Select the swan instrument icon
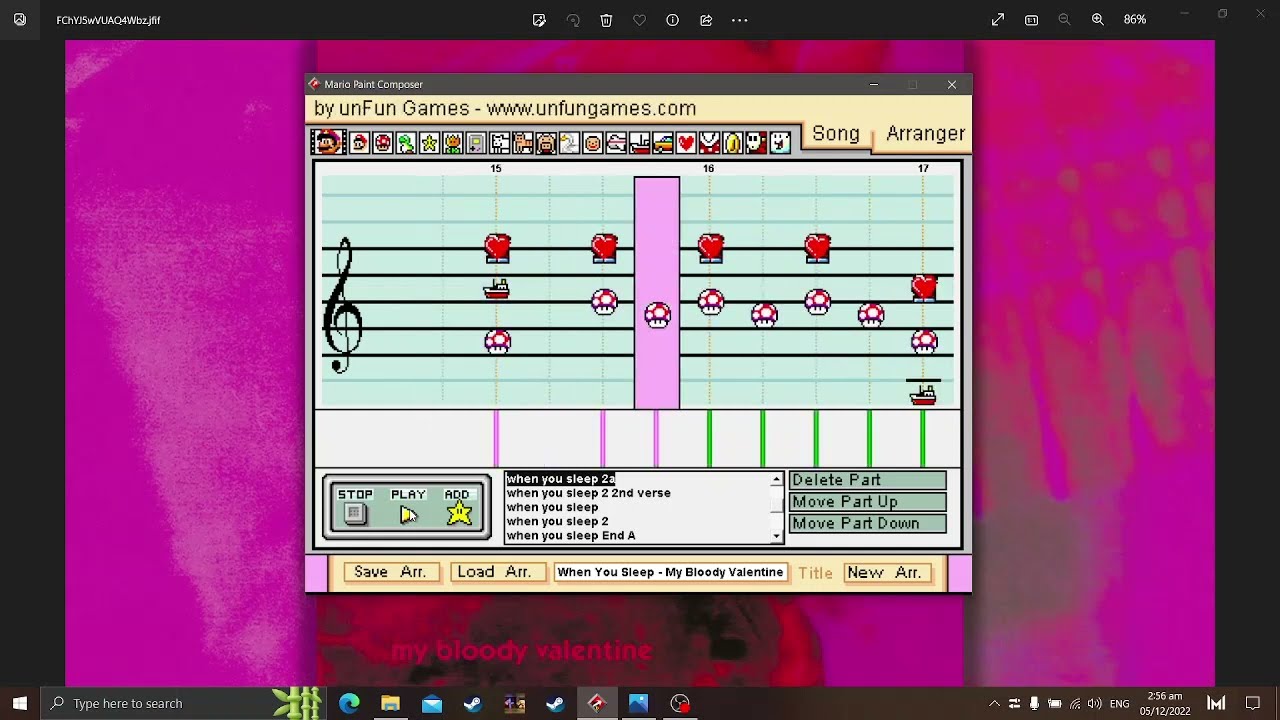 tap(569, 143)
